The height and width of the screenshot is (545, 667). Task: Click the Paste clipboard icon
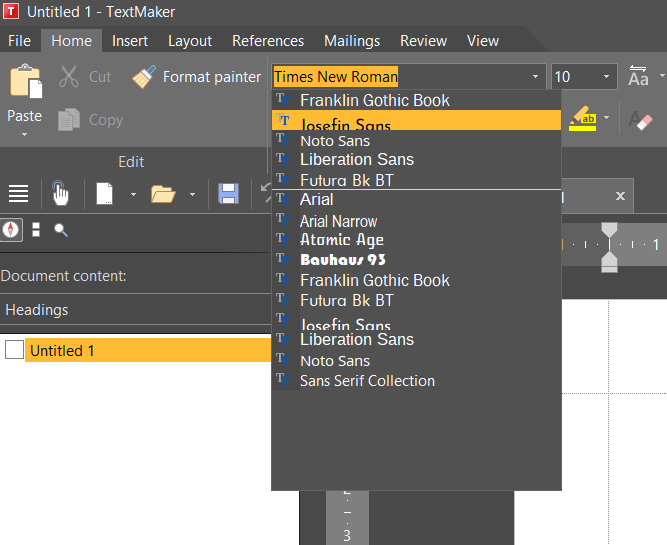[25, 82]
